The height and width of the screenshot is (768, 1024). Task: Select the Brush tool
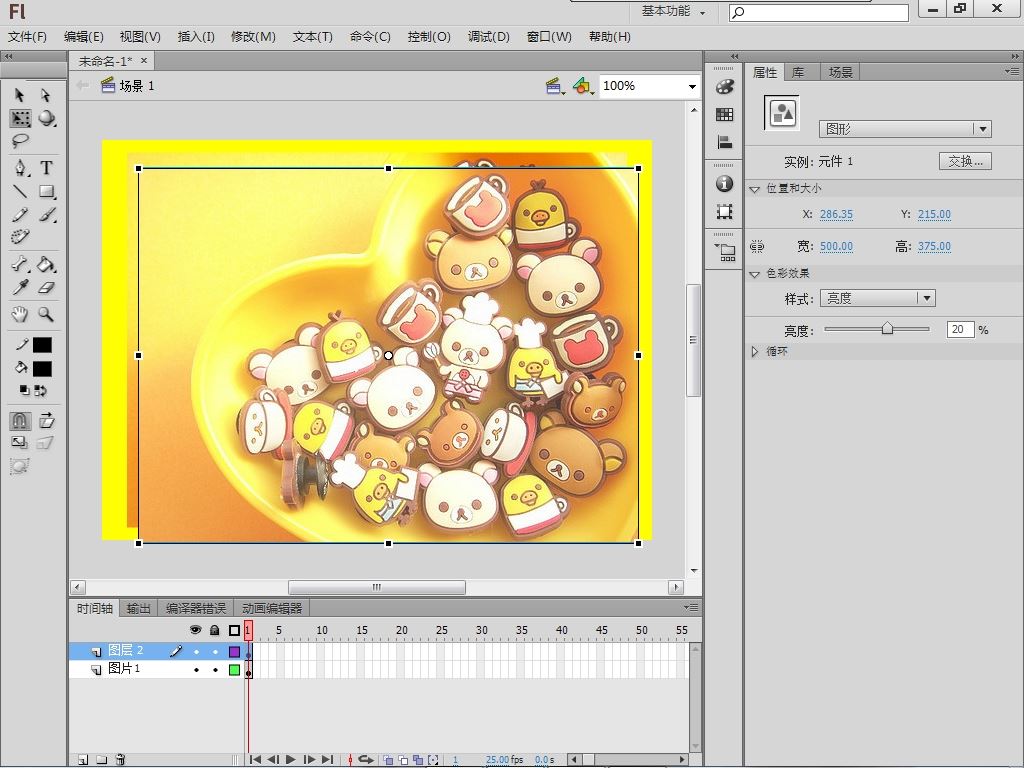(x=46, y=215)
